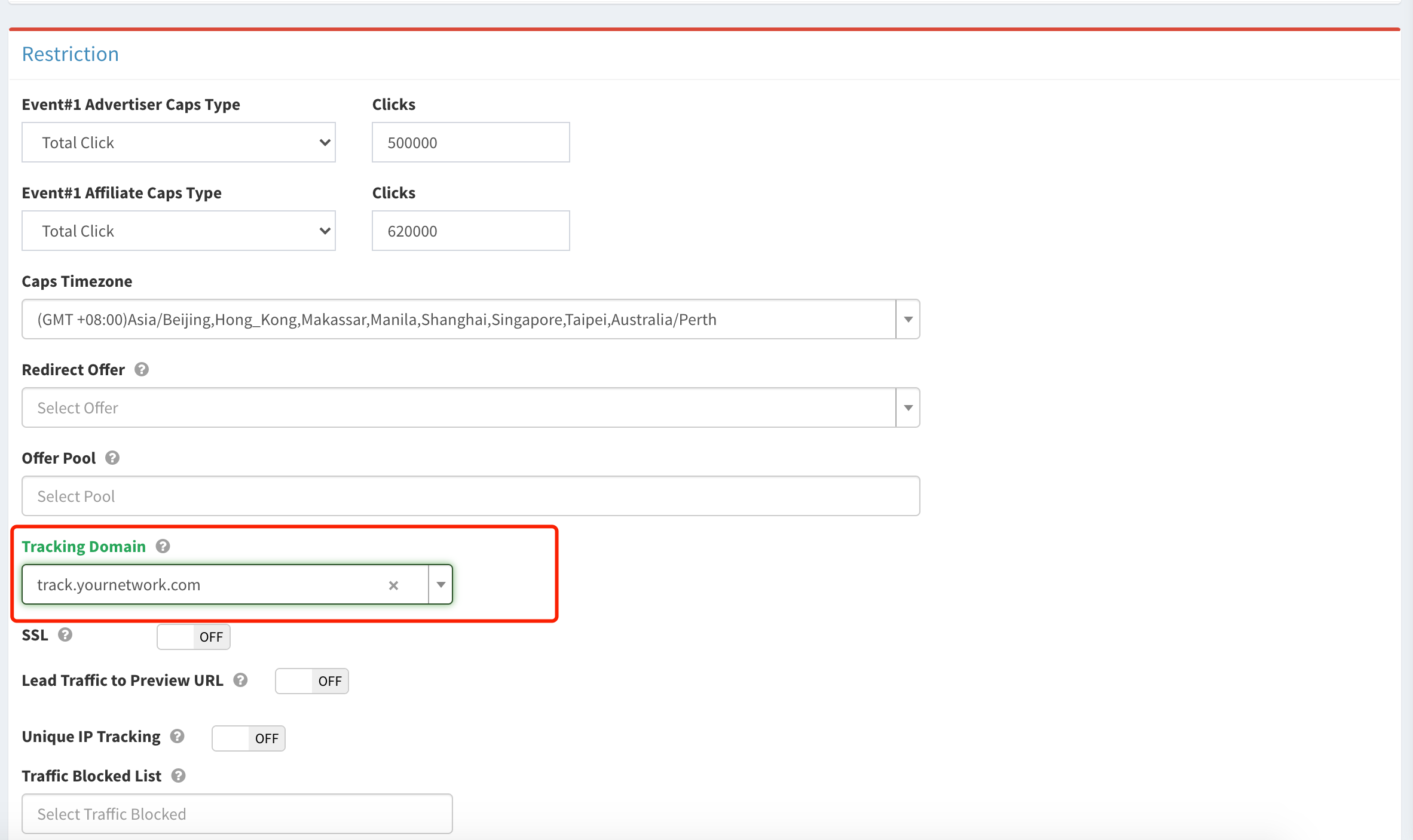The width and height of the screenshot is (1413, 840).
Task: Open the Tracking Domain help tooltip
Action: pos(163,545)
